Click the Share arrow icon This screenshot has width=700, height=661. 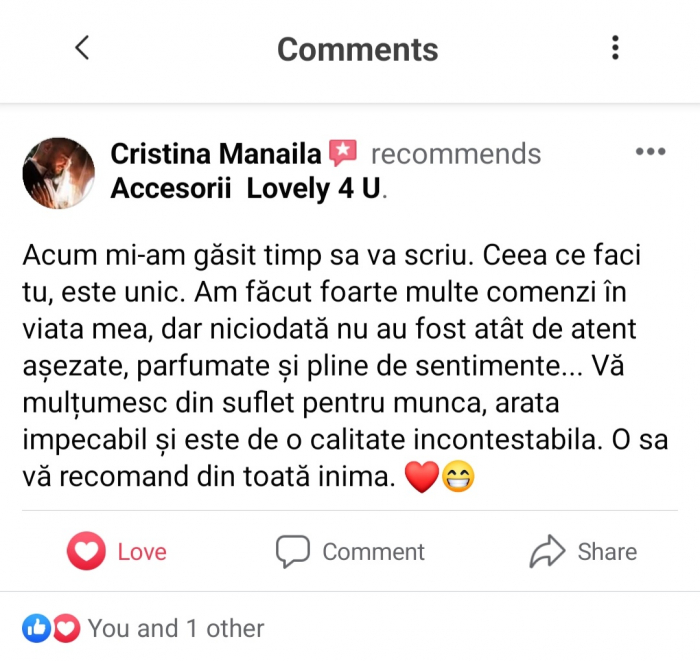click(547, 551)
